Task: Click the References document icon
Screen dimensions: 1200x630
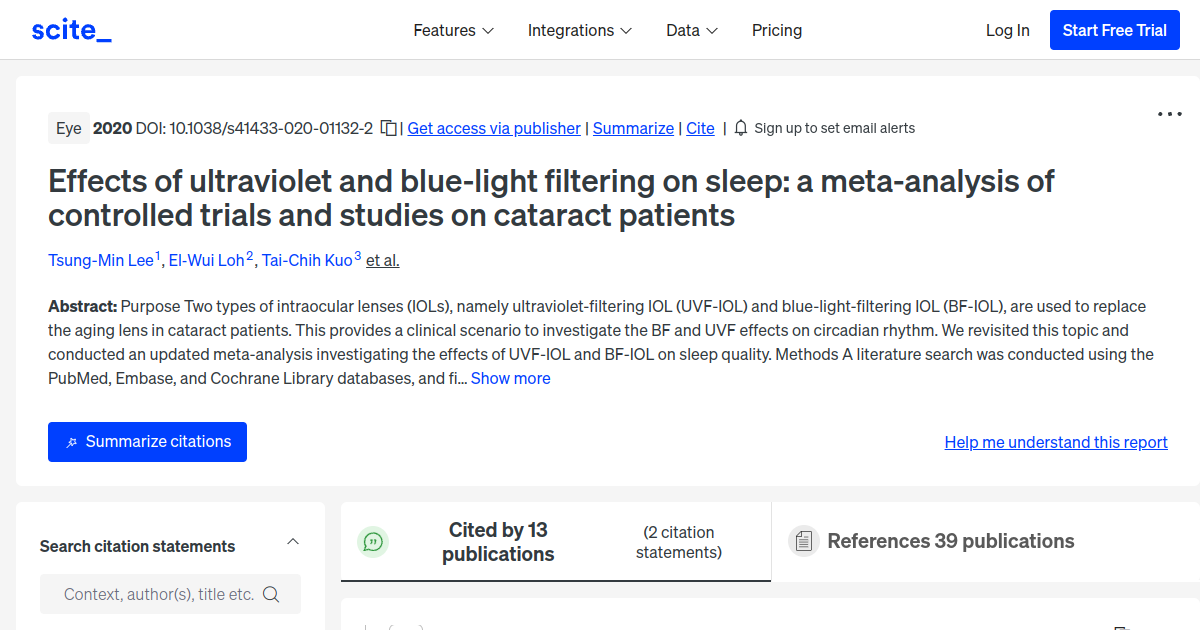Action: (x=803, y=540)
